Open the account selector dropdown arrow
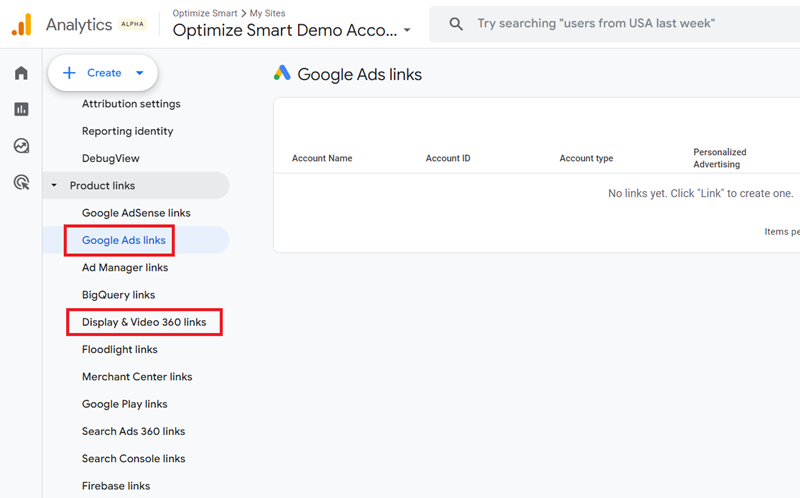Image resolution: width=800 pixels, height=498 pixels. pyautogui.click(x=407, y=30)
